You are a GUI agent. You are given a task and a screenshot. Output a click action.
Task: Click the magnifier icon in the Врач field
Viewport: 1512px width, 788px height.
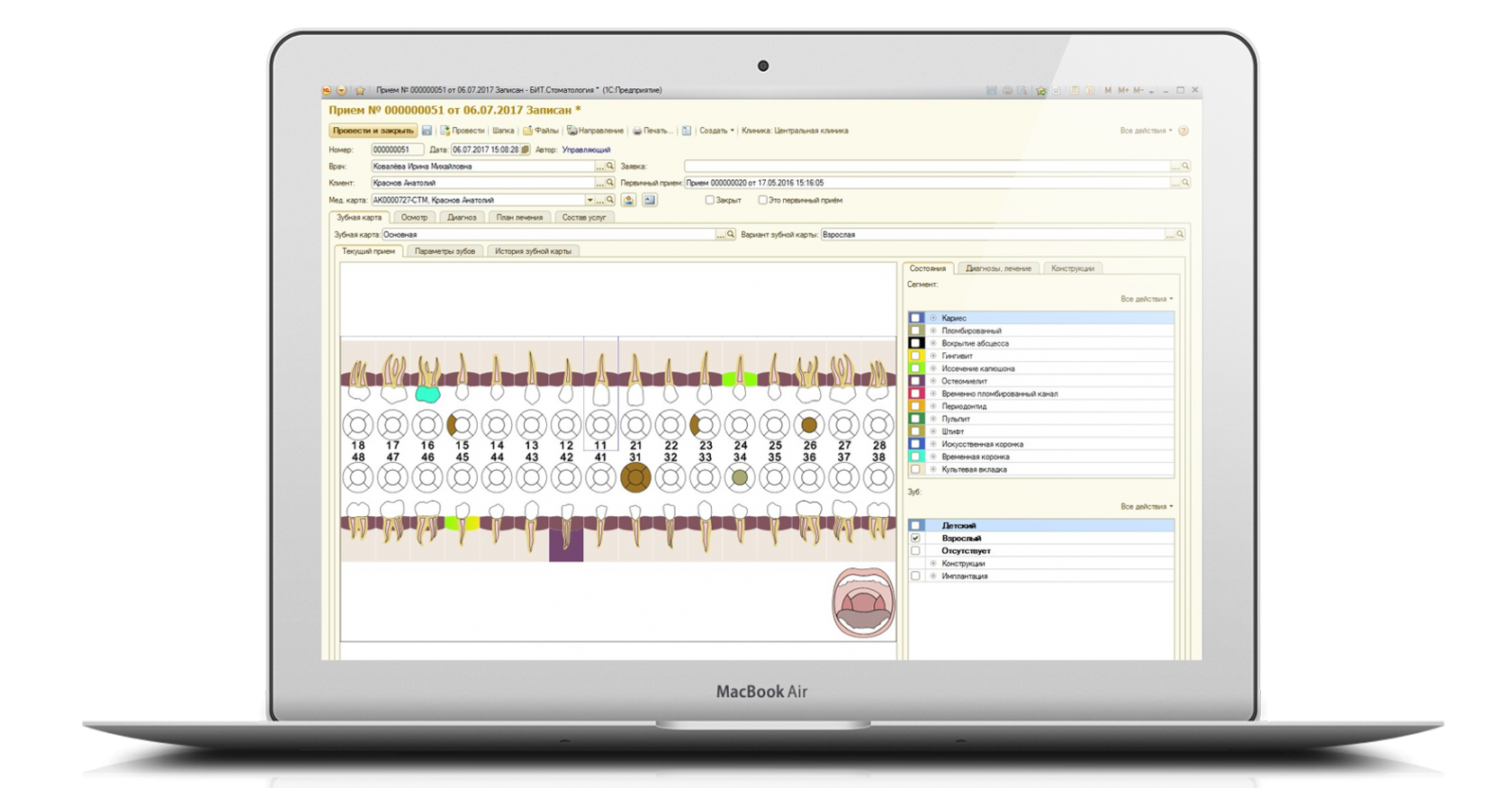[x=610, y=167]
